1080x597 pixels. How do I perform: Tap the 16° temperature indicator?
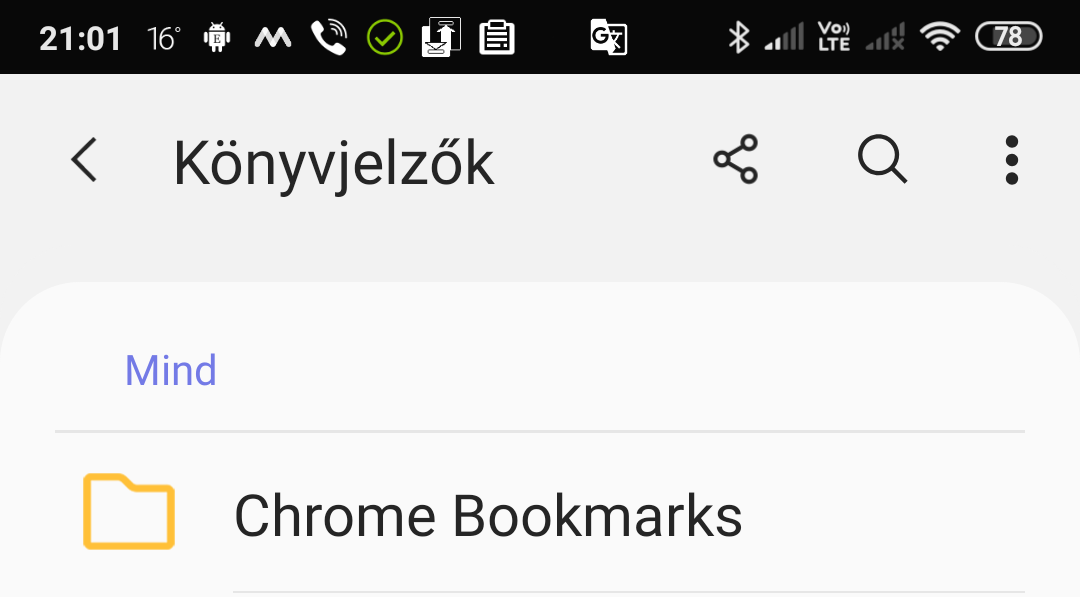164,39
